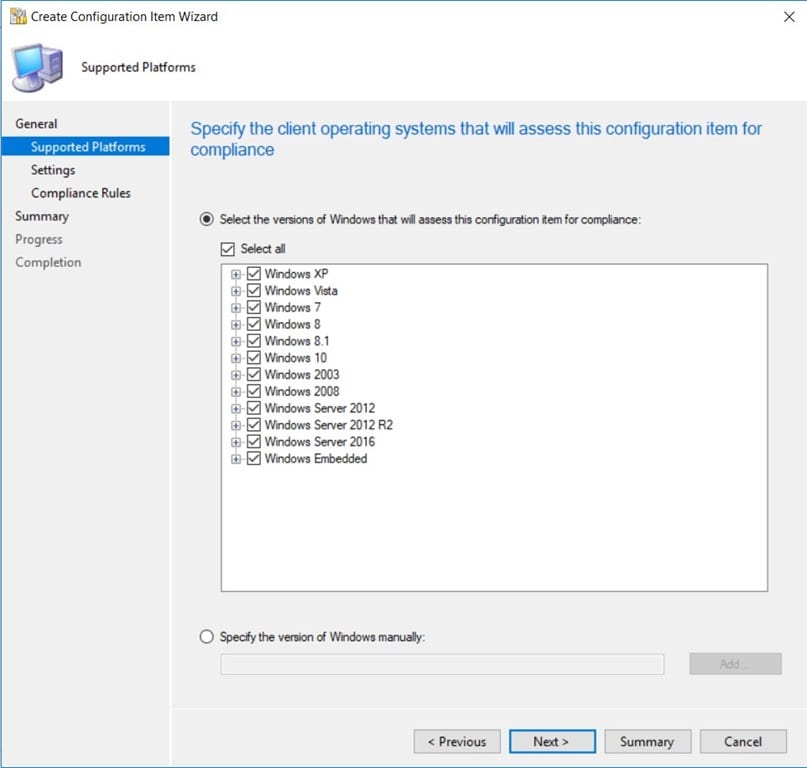Cancel the wizard

click(743, 742)
